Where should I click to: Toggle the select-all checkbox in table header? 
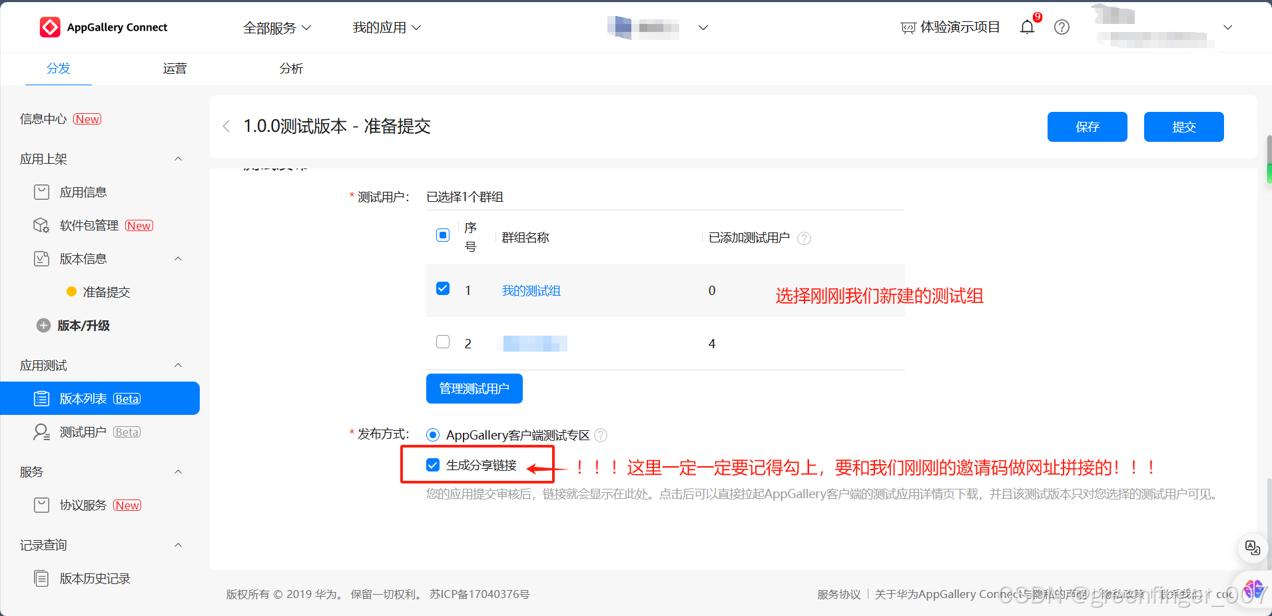point(443,235)
